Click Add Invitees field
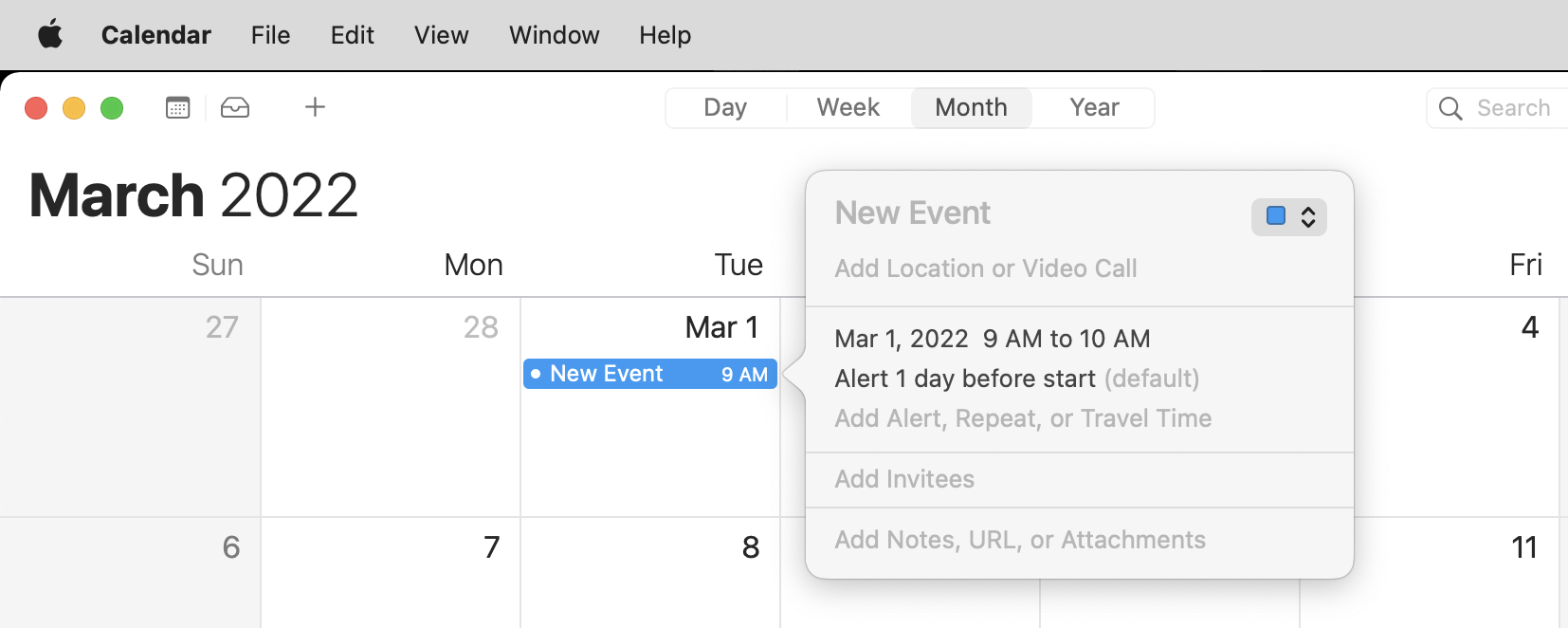 904,479
